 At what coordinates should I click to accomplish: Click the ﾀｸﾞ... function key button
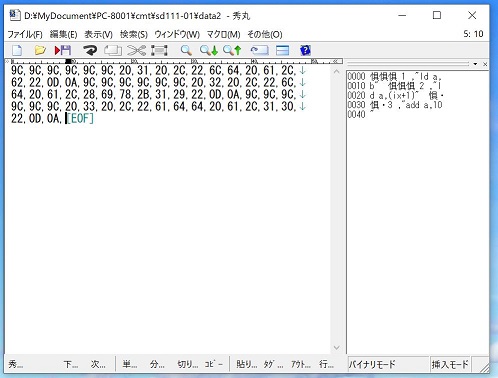pos(273,364)
